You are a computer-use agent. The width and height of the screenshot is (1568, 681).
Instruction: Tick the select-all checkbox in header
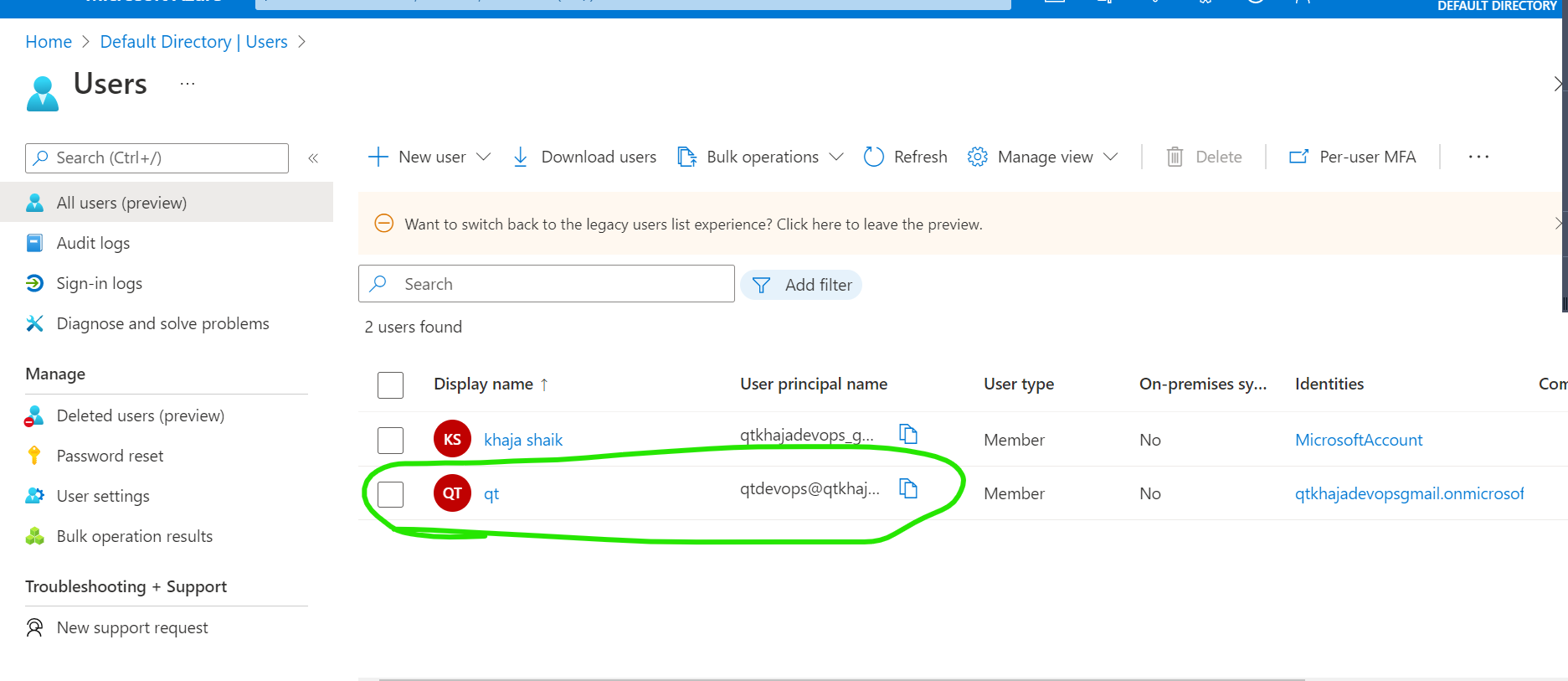(390, 385)
